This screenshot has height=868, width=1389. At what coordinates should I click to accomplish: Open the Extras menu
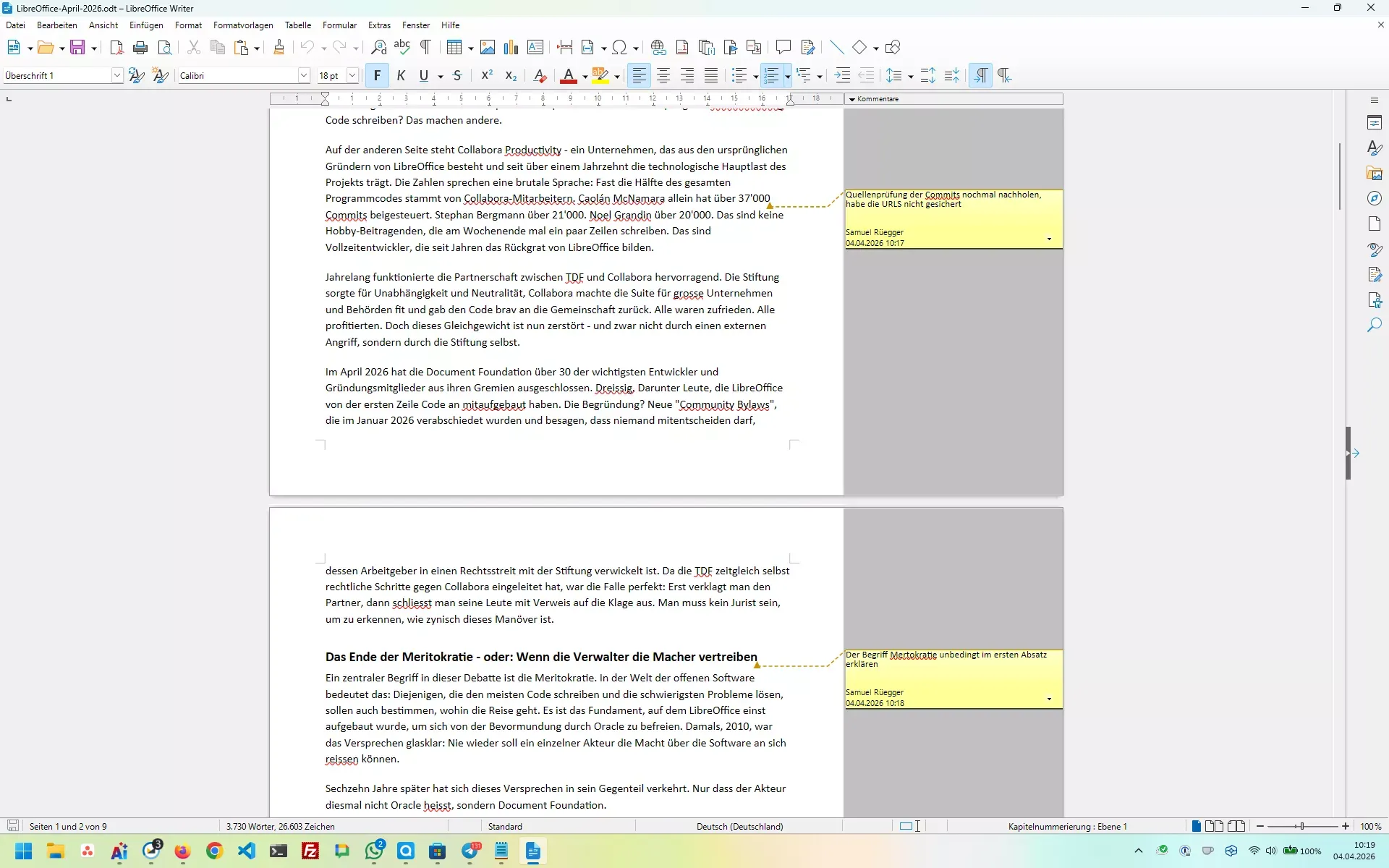(379, 25)
